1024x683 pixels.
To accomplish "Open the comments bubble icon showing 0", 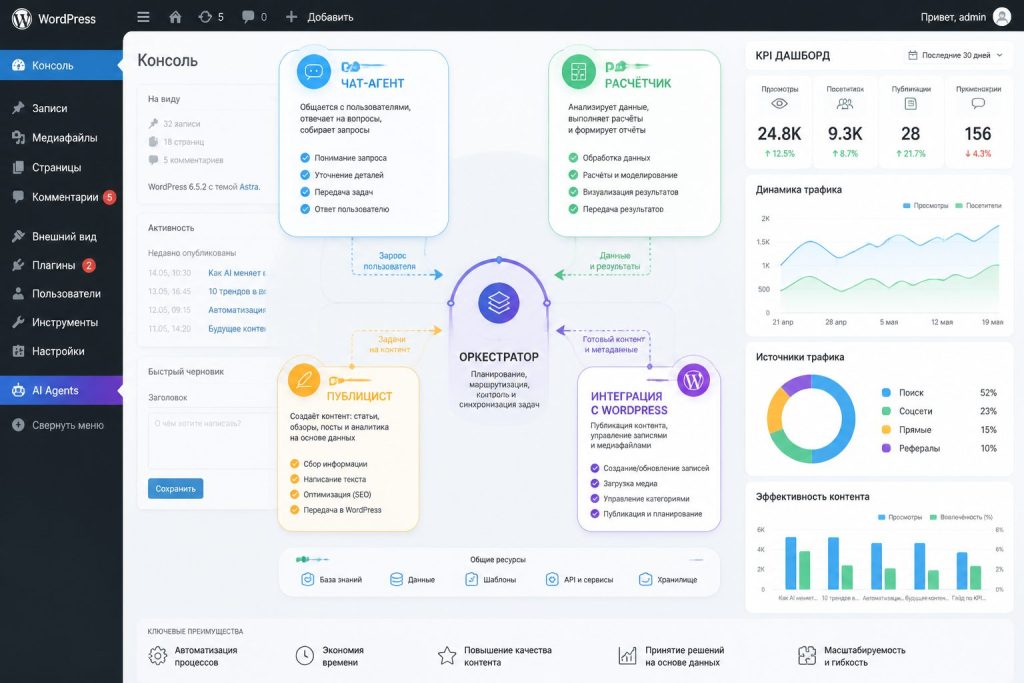I will pos(248,17).
